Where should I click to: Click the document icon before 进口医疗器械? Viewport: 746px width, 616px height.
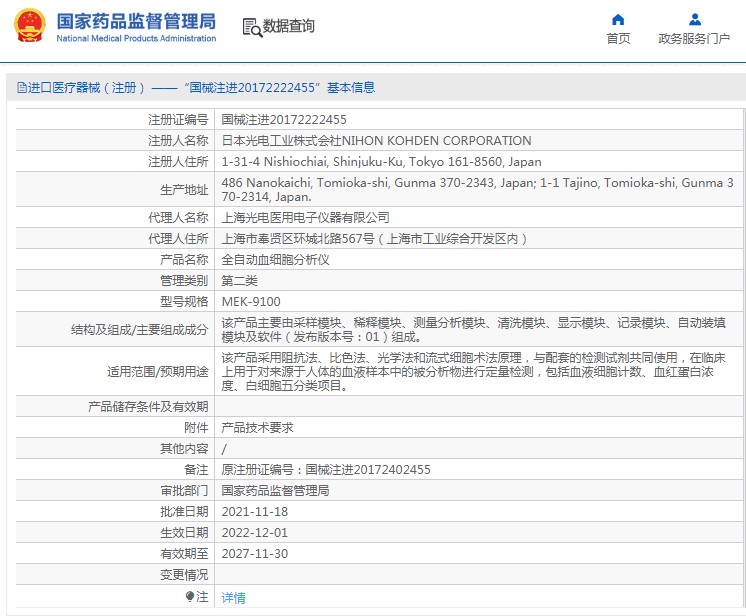pos(21,88)
